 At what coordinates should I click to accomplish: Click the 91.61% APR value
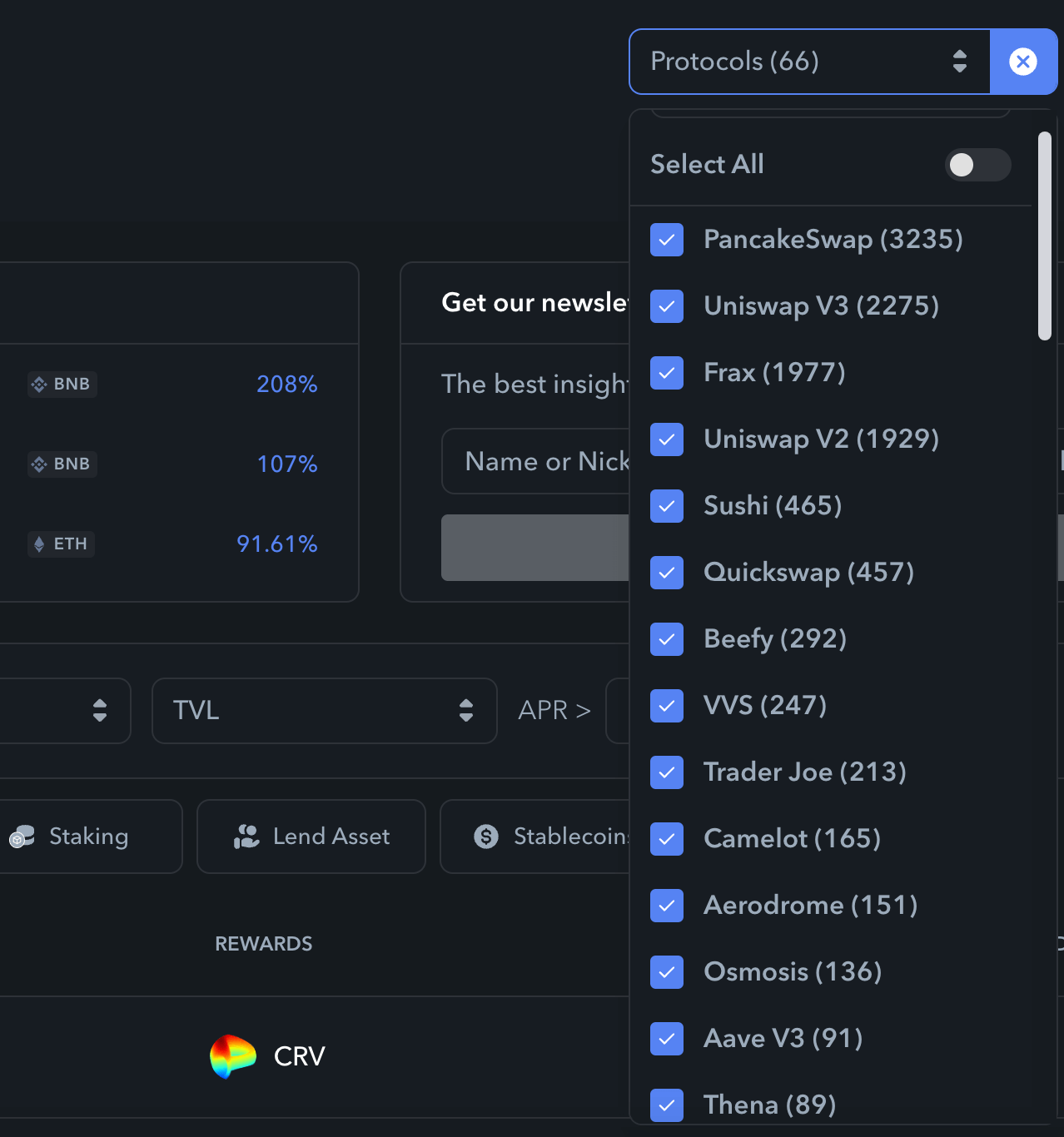(277, 544)
